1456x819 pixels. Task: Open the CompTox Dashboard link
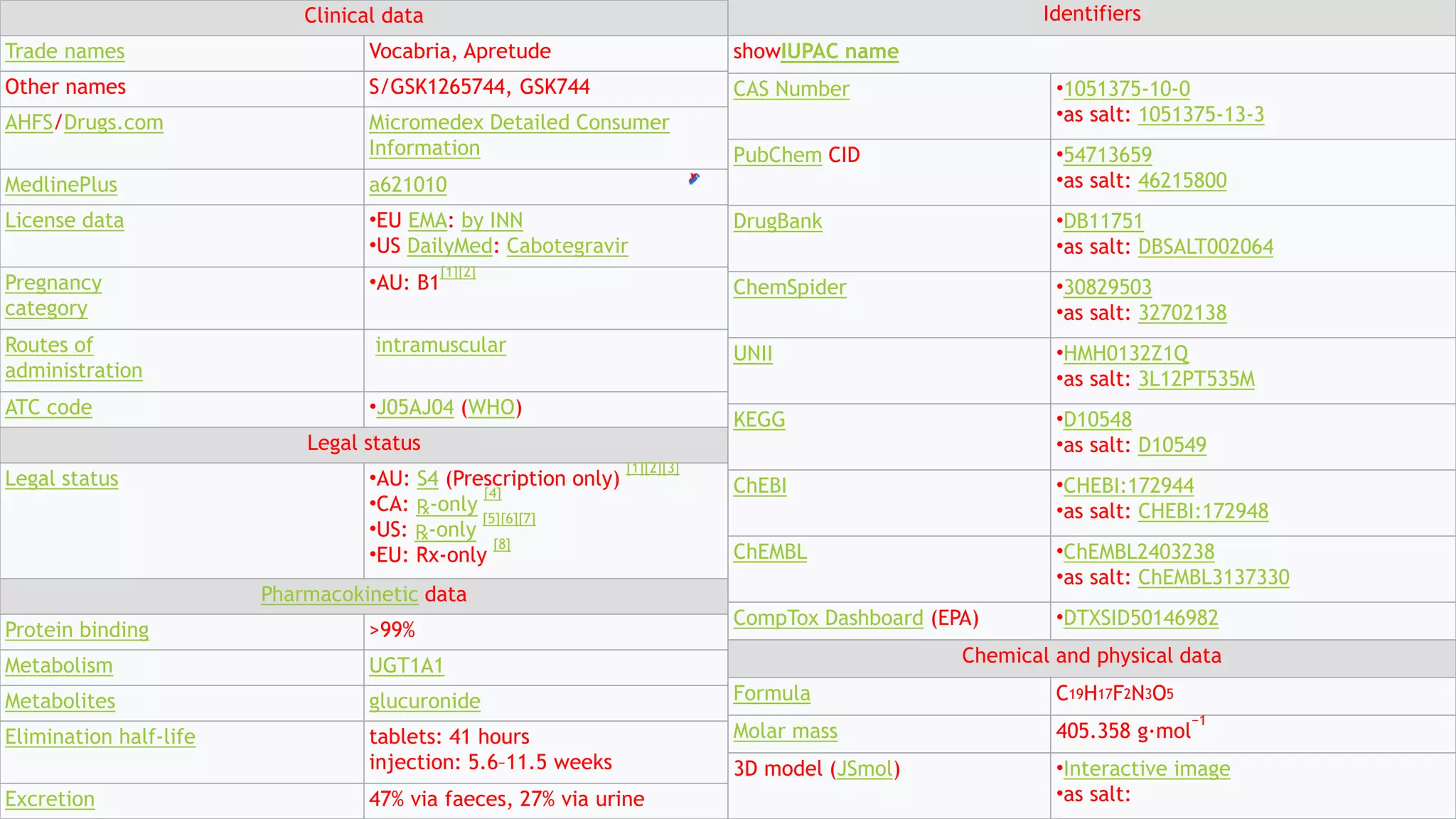[828, 618]
